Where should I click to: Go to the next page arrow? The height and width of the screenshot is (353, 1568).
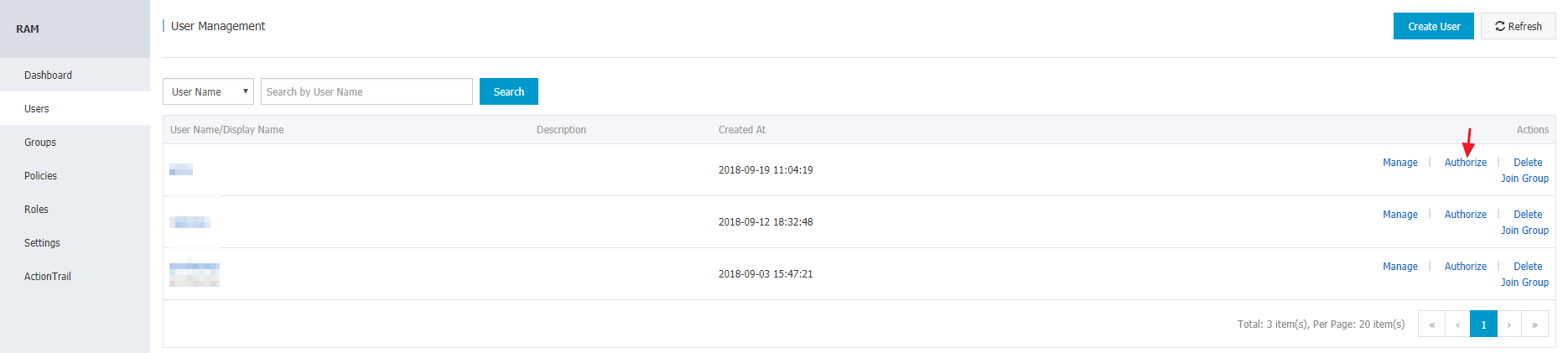[1508, 324]
